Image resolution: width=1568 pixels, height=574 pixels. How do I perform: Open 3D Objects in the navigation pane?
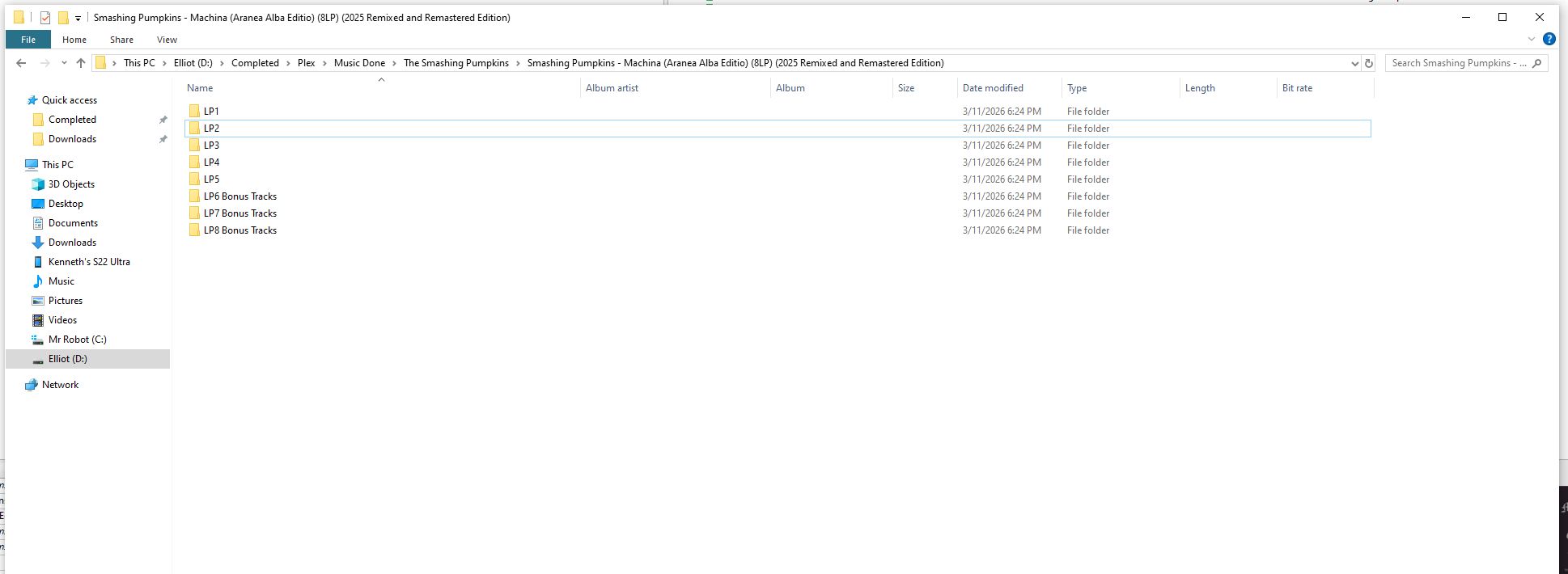pyautogui.click(x=71, y=184)
